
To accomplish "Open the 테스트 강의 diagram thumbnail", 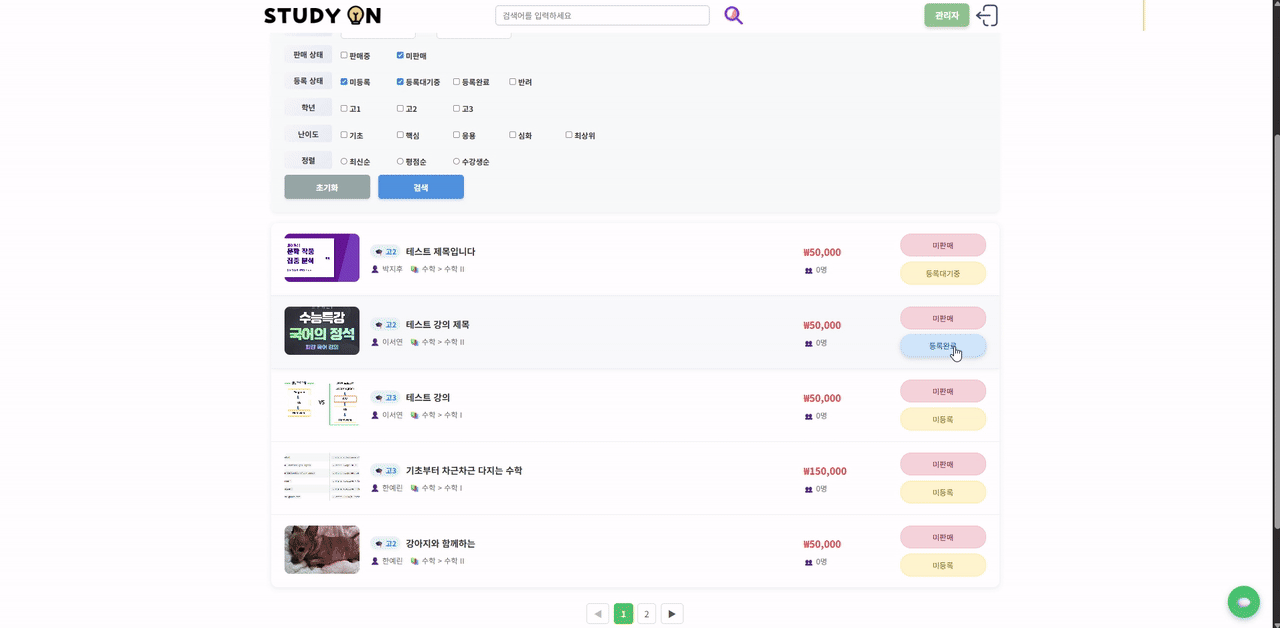I will [x=322, y=404].
